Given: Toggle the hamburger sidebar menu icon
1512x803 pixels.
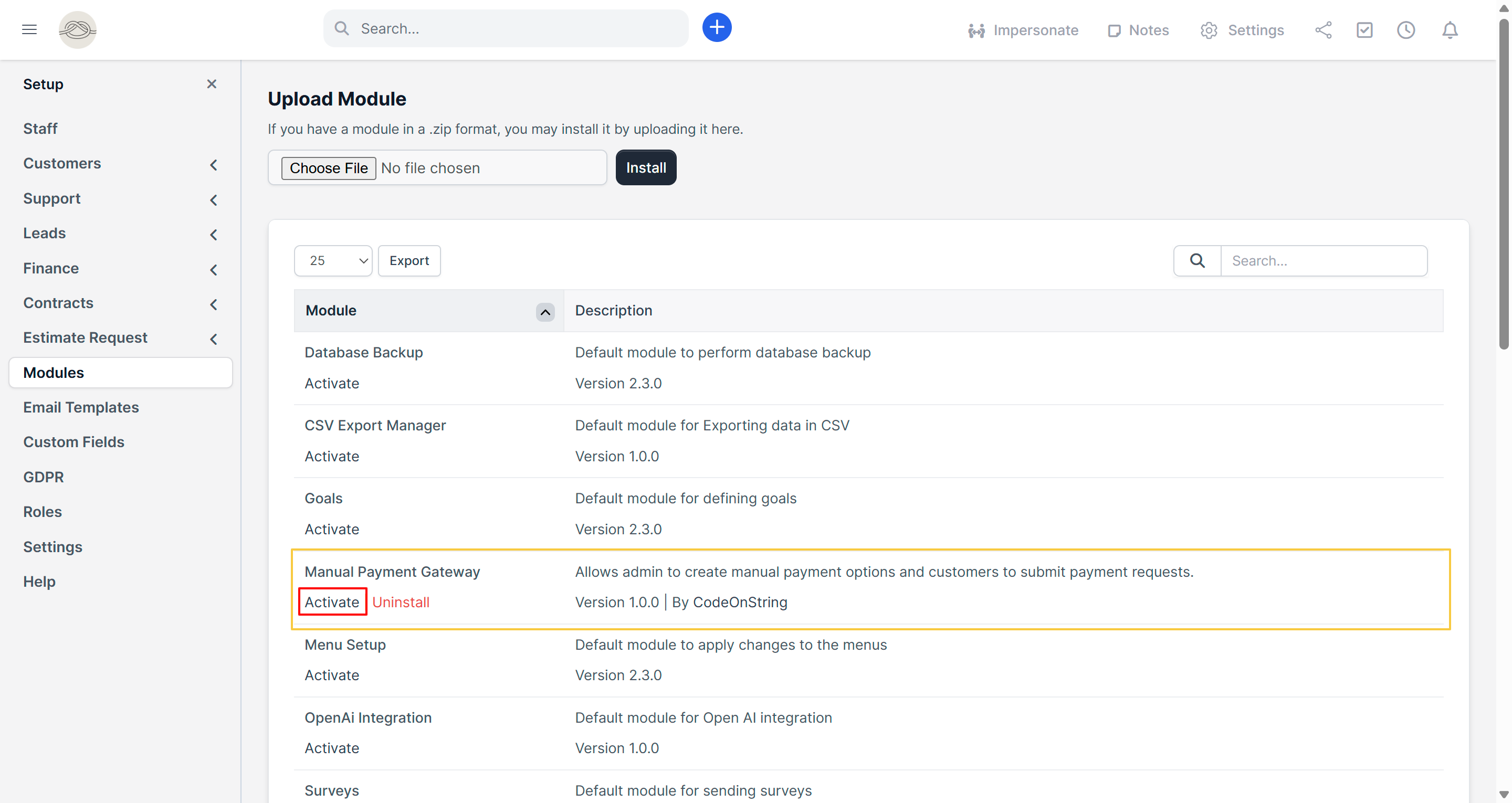Looking at the screenshot, I should 29,29.
